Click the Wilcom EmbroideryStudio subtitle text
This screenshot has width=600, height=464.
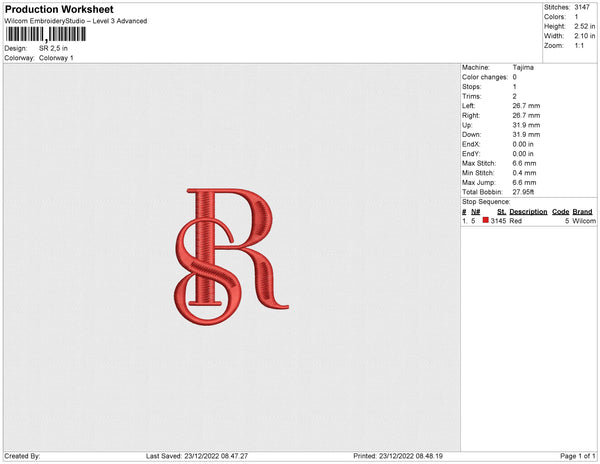[75, 21]
